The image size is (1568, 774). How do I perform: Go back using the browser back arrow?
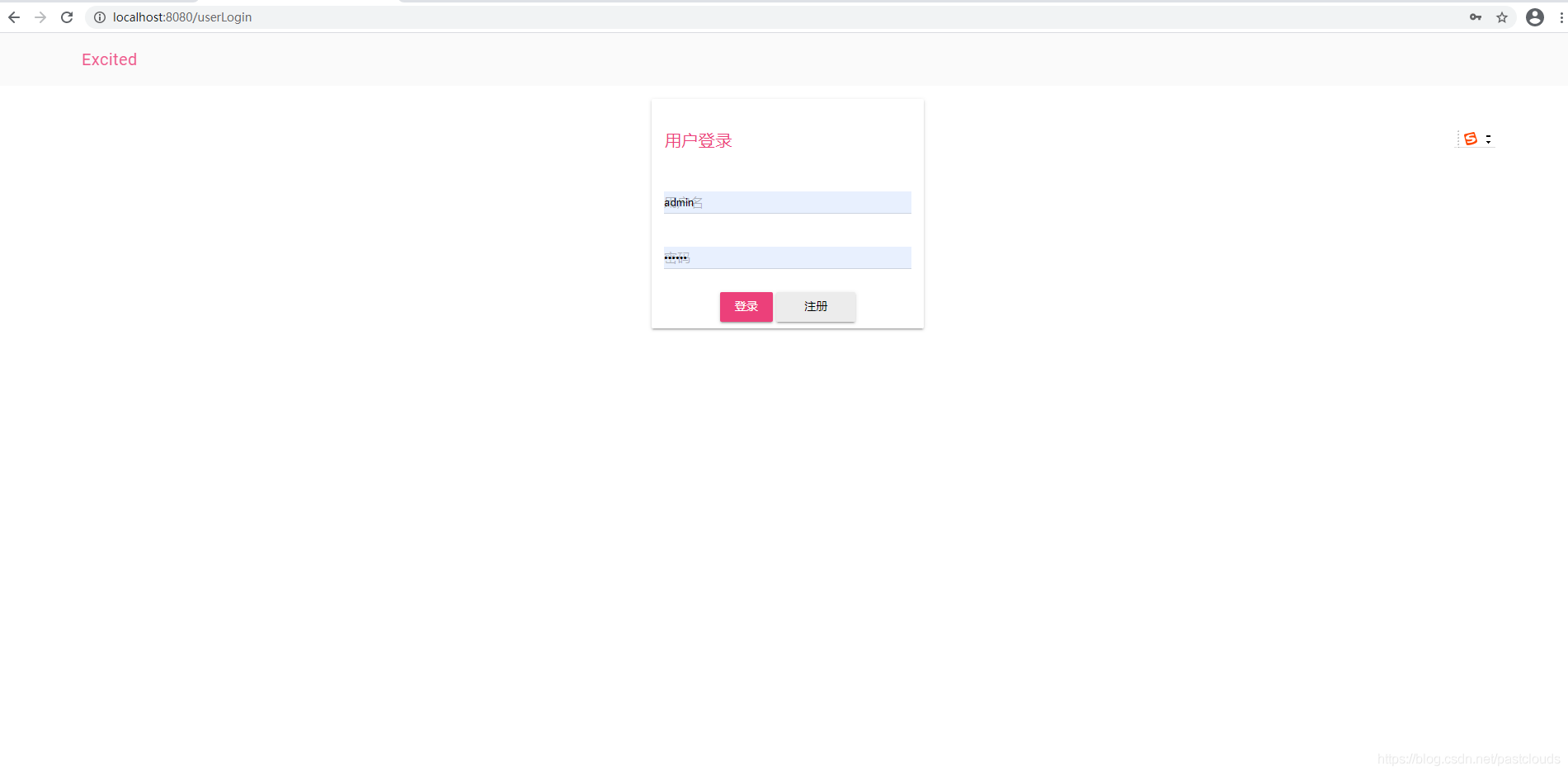tap(14, 17)
